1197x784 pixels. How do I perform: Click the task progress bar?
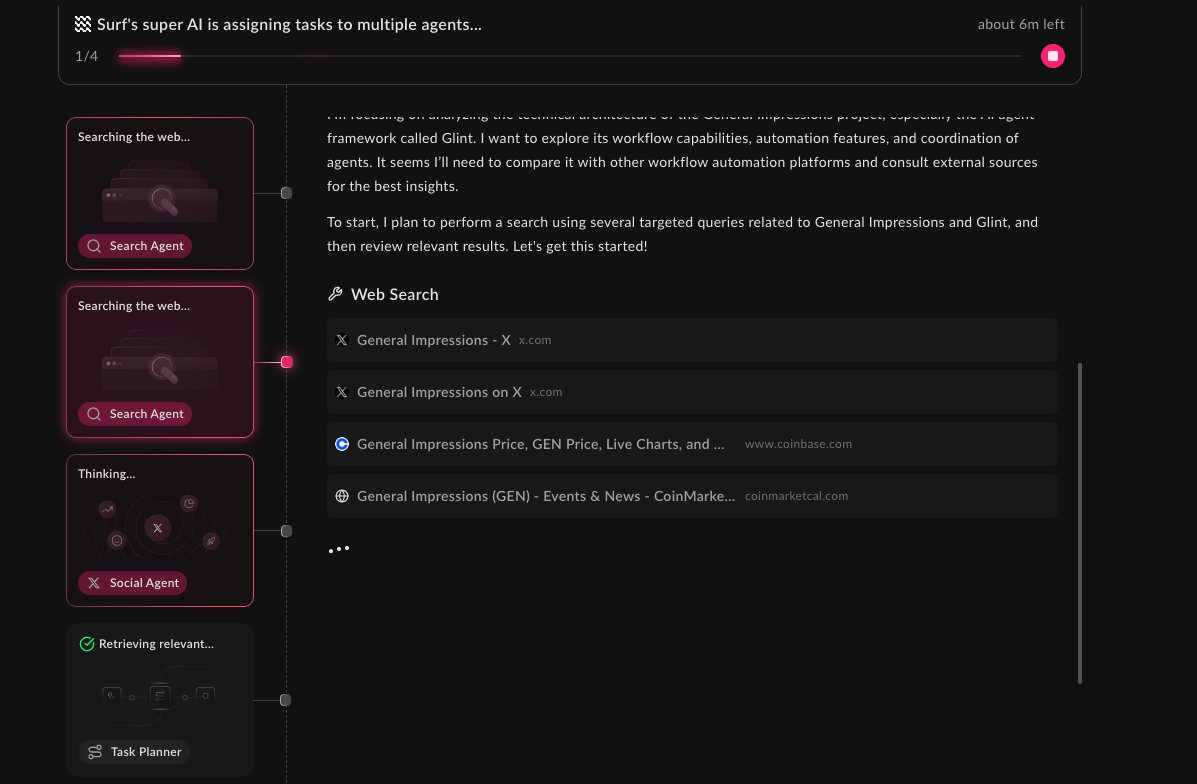(568, 56)
